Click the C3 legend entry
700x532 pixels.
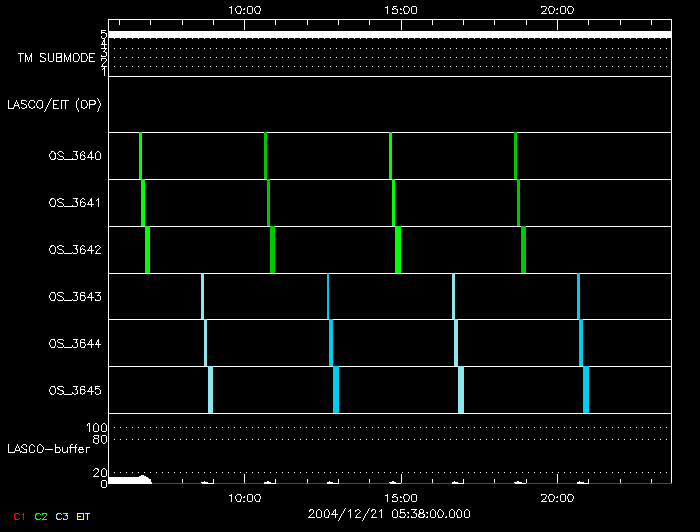pos(62,516)
